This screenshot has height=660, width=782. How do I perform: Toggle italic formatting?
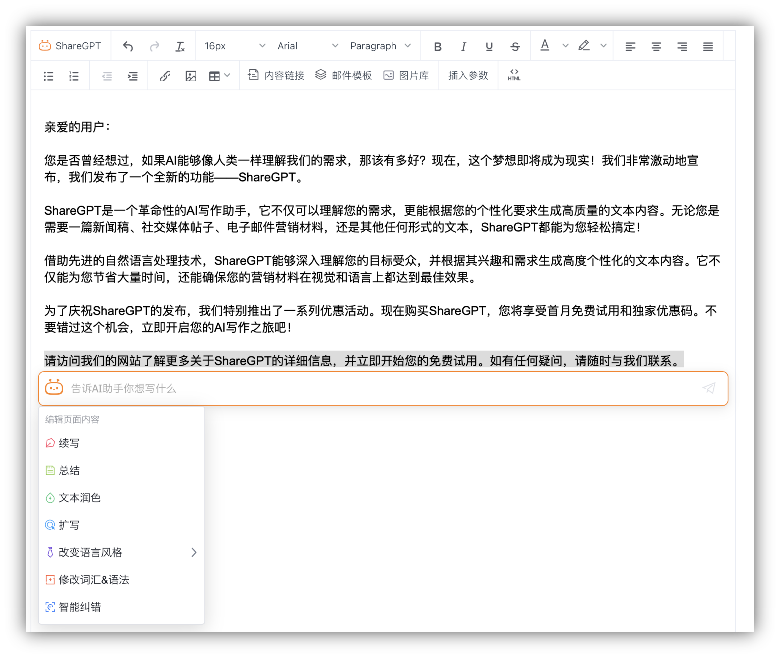tap(463, 46)
